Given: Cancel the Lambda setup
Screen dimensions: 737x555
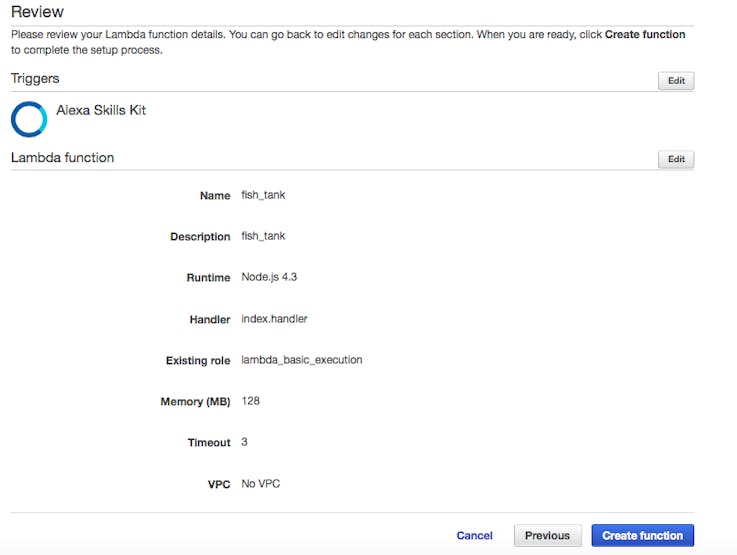Looking at the screenshot, I should [x=474, y=535].
